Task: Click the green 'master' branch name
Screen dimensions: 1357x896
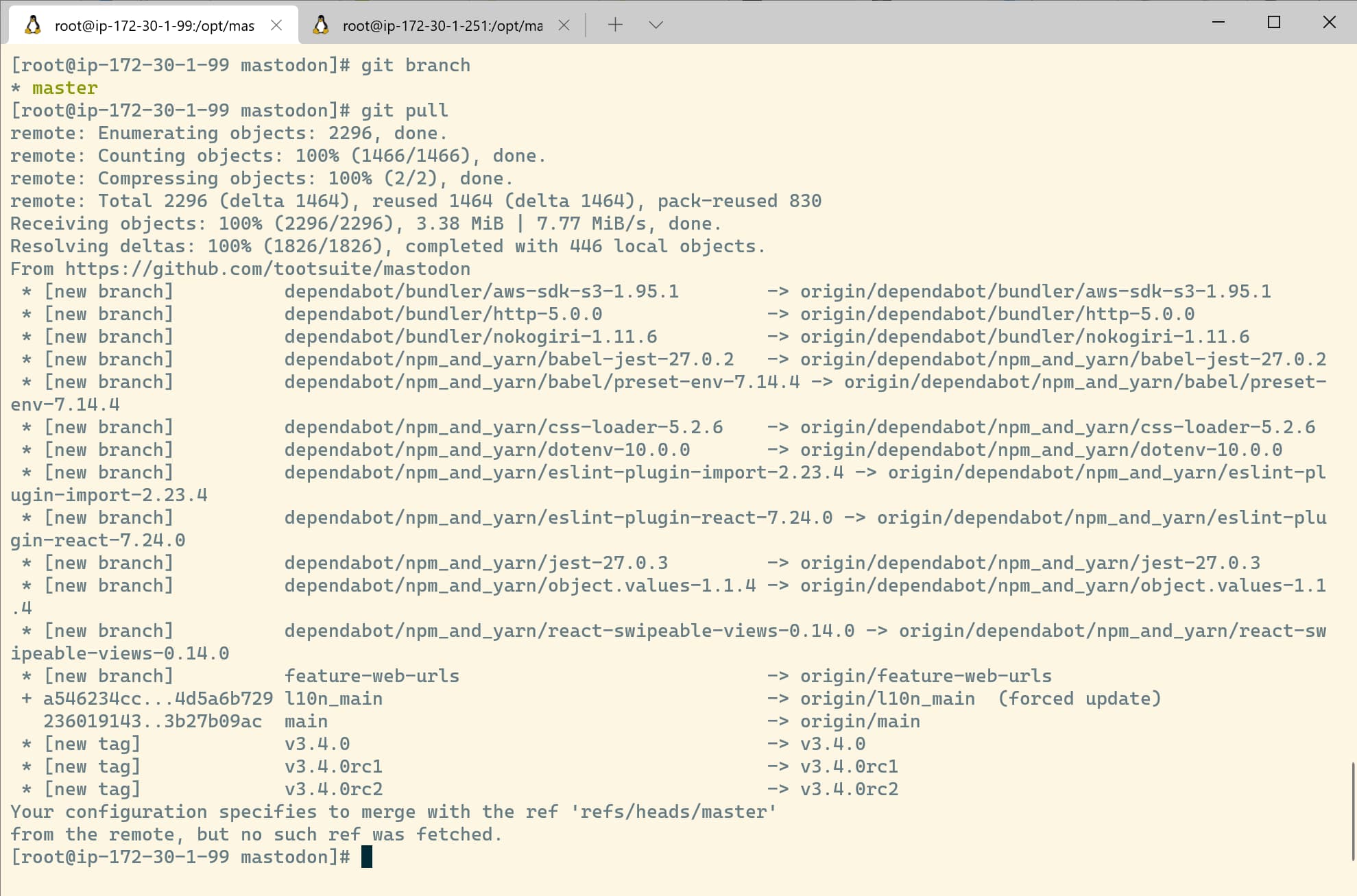Action: 65,88
